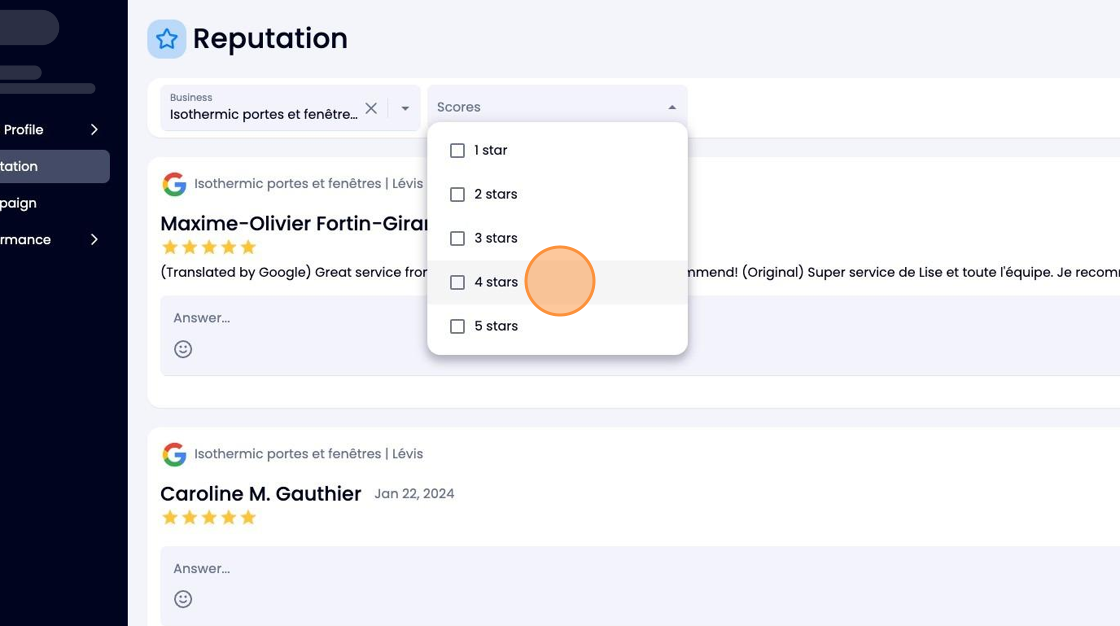Click the Reputation star icon in header

coord(166,39)
